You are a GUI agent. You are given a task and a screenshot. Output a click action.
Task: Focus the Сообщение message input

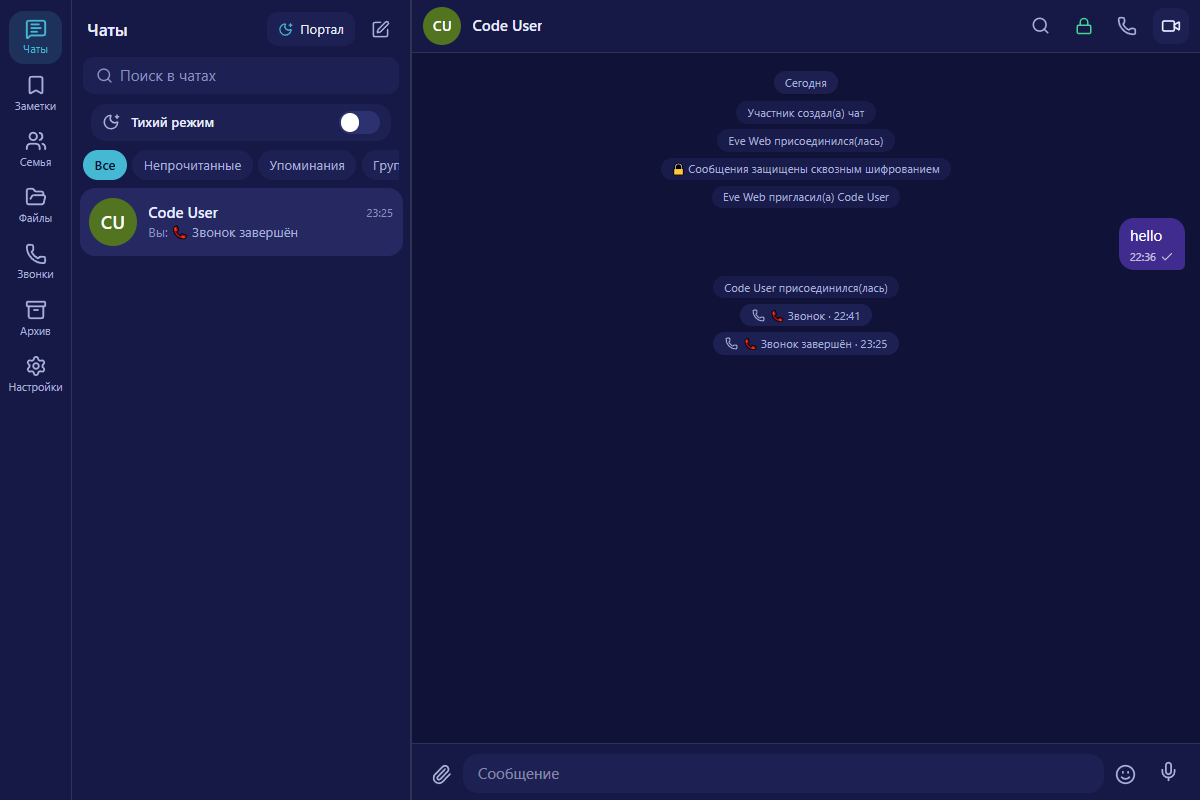783,774
